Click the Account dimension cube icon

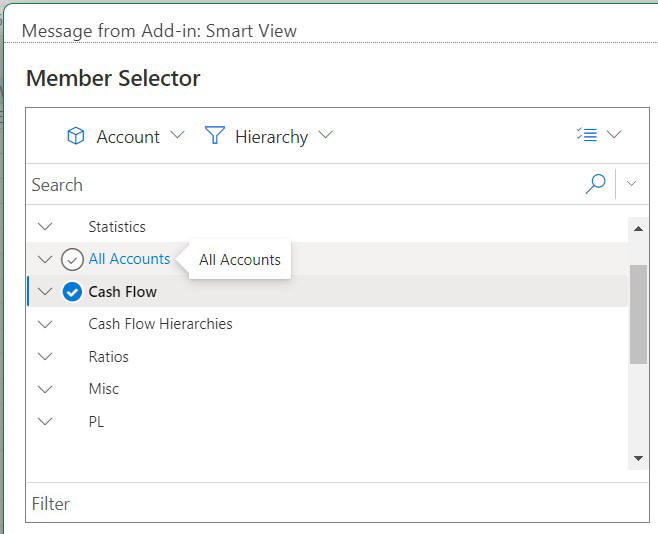75,136
